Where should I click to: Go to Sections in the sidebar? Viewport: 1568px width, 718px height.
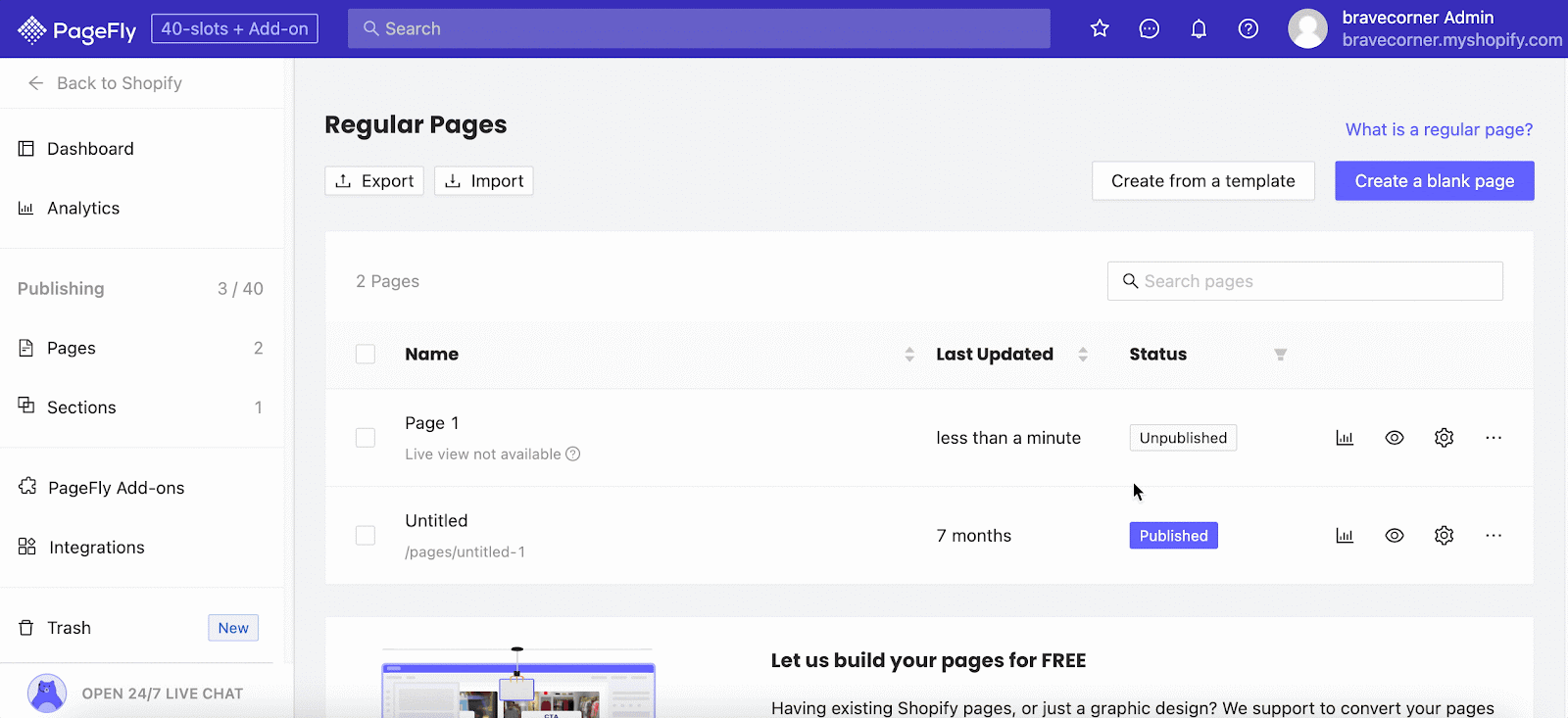click(81, 407)
